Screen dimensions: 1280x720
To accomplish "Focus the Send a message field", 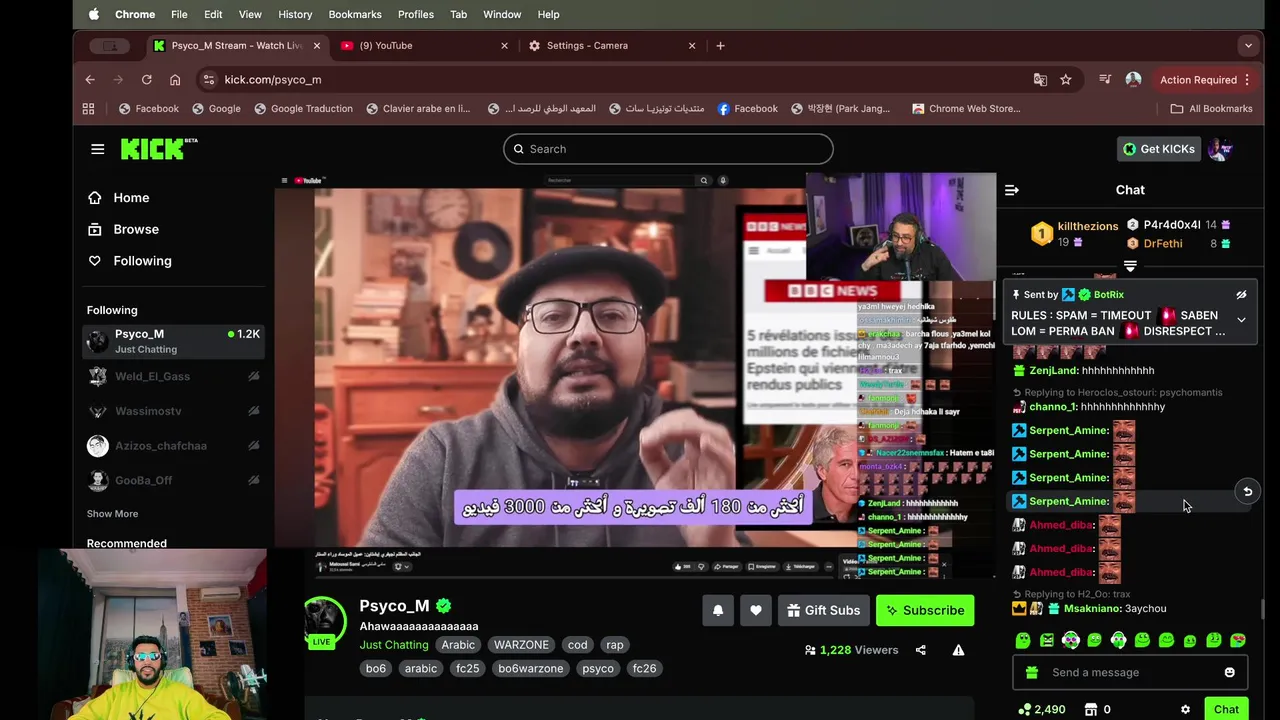I will 1130,672.
